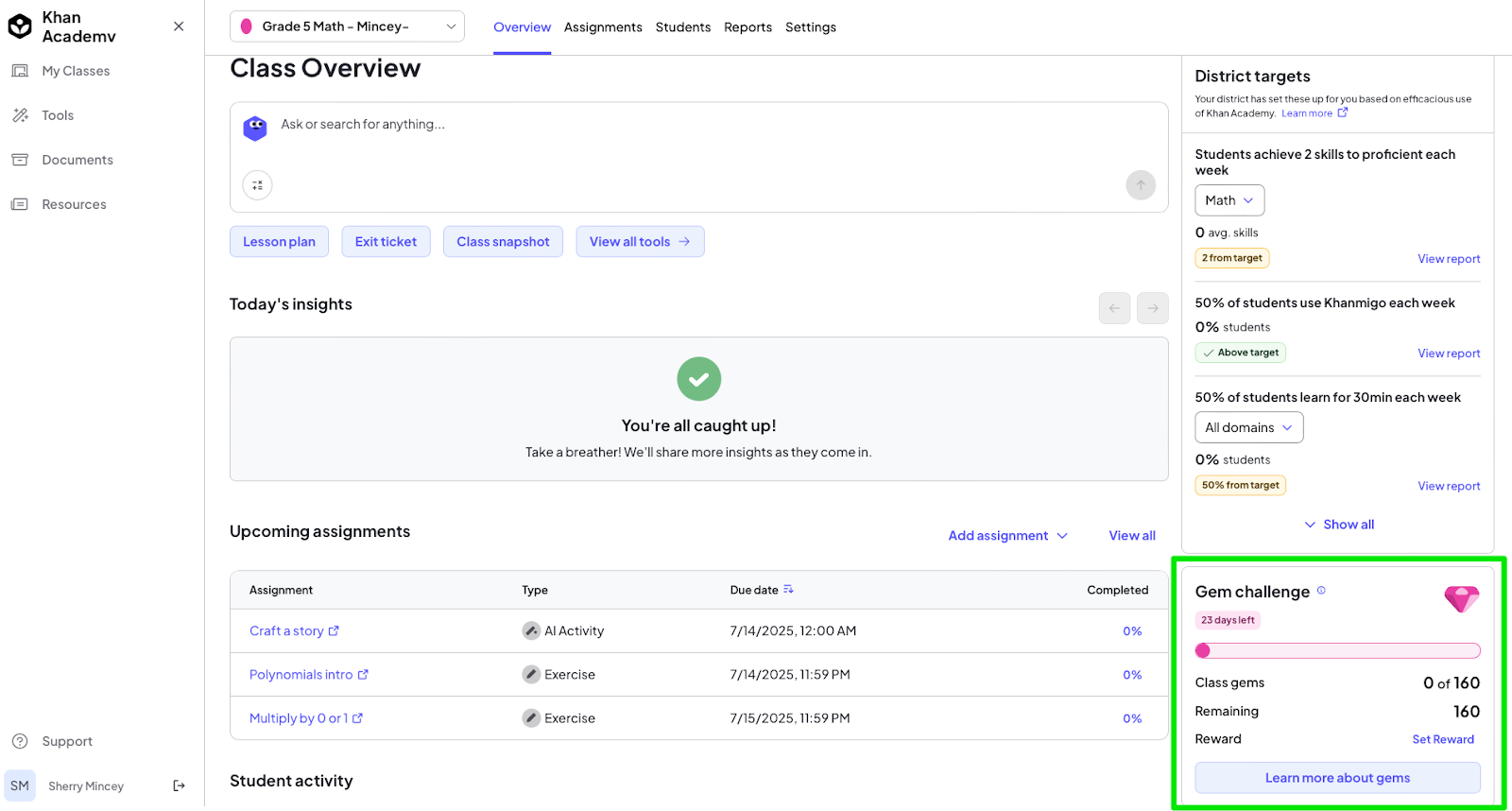Click Polynomials intro Exercise pencil icon
1512x811 pixels.
tap(531, 675)
